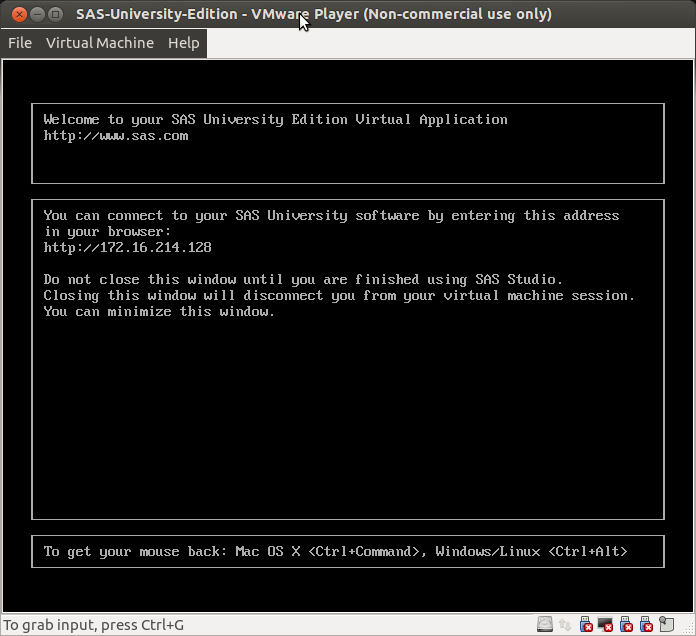The image size is (696, 636).
Task: Maximize the VMware Player window
Action: pyautogui.click(x=55, y=14)
